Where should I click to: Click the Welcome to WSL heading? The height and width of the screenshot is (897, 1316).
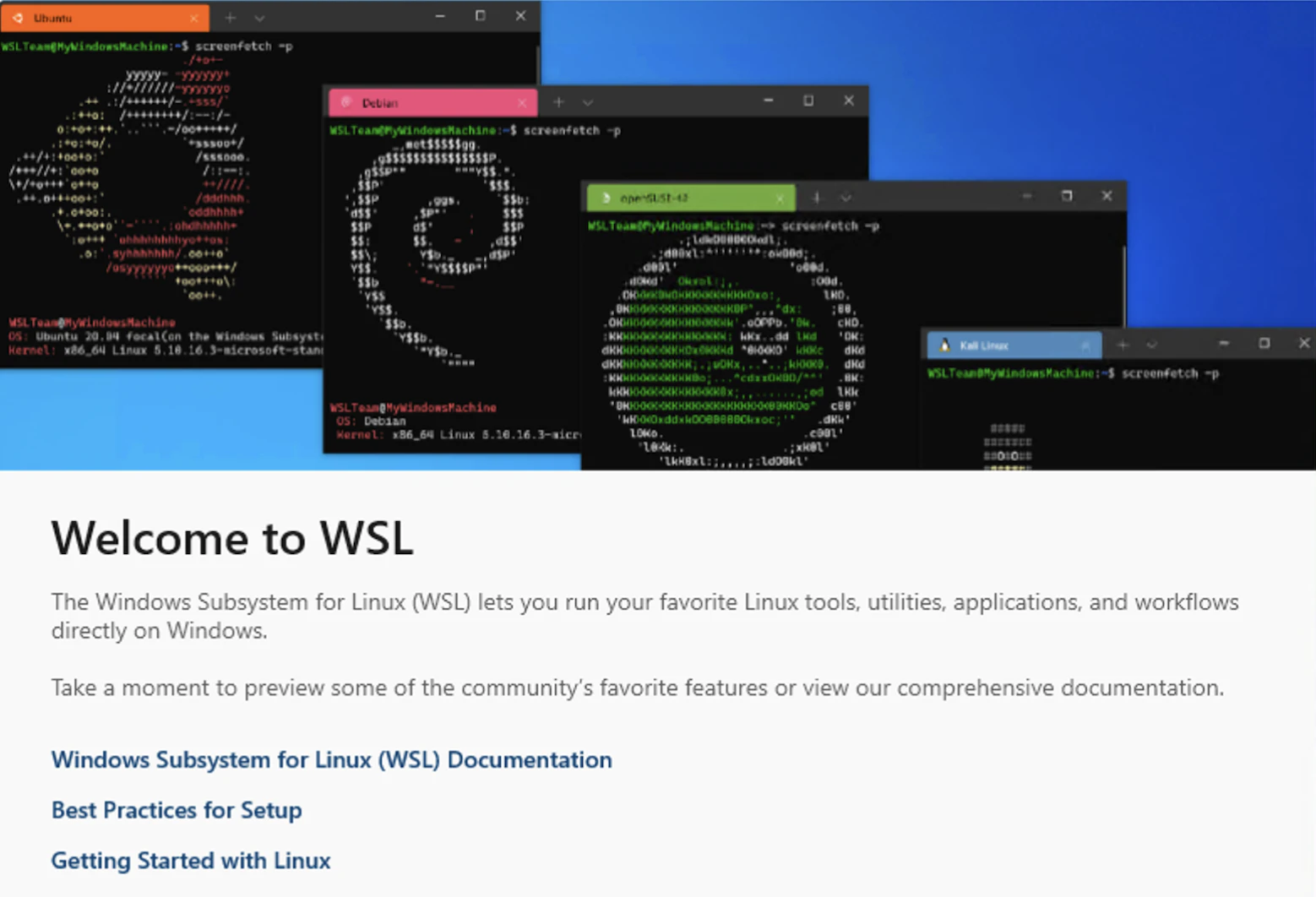tap(232, 538)
